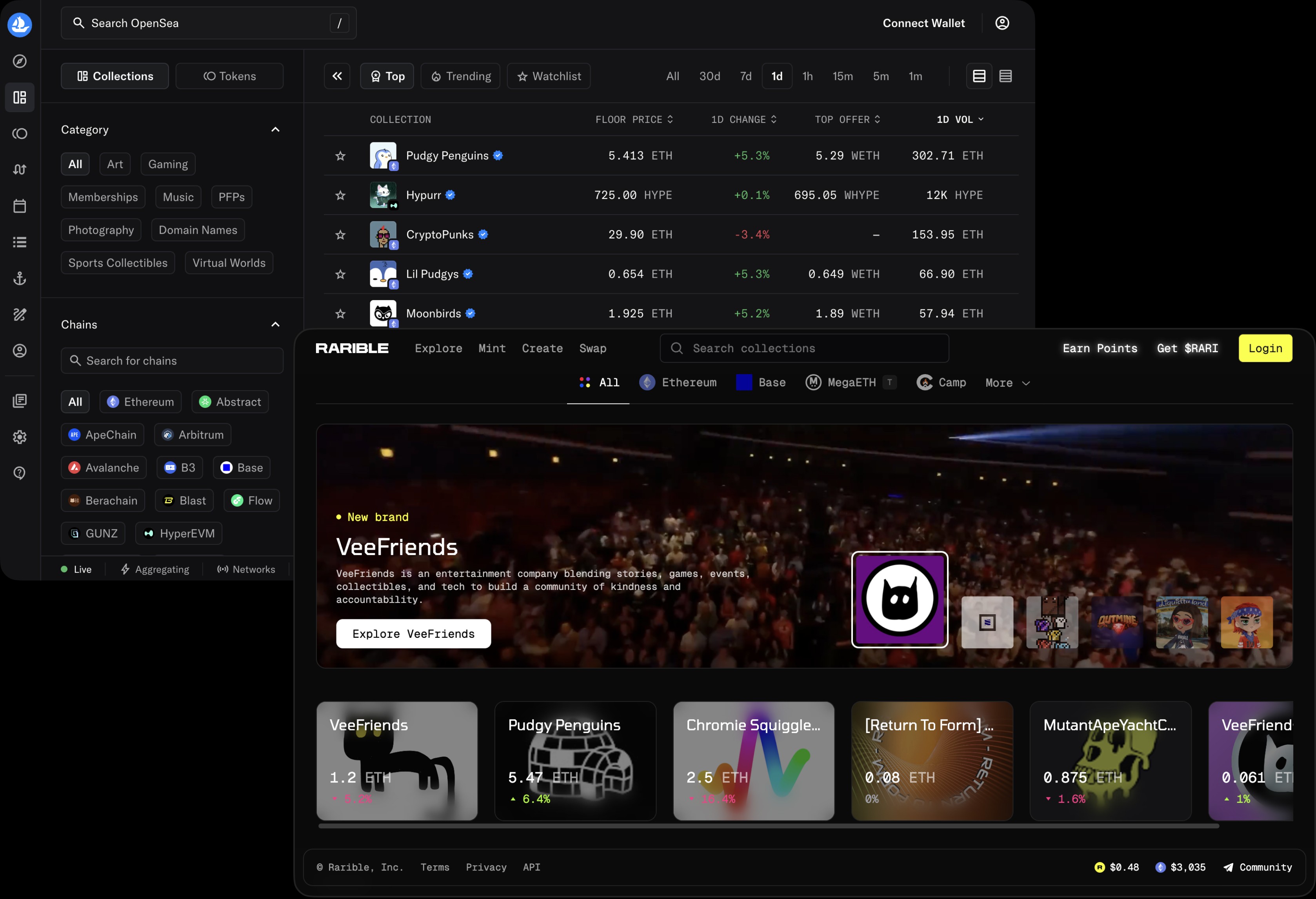Screen dimensions: 1316x899
Task: Switch to compact table view icon
Action: point(1005,76)
